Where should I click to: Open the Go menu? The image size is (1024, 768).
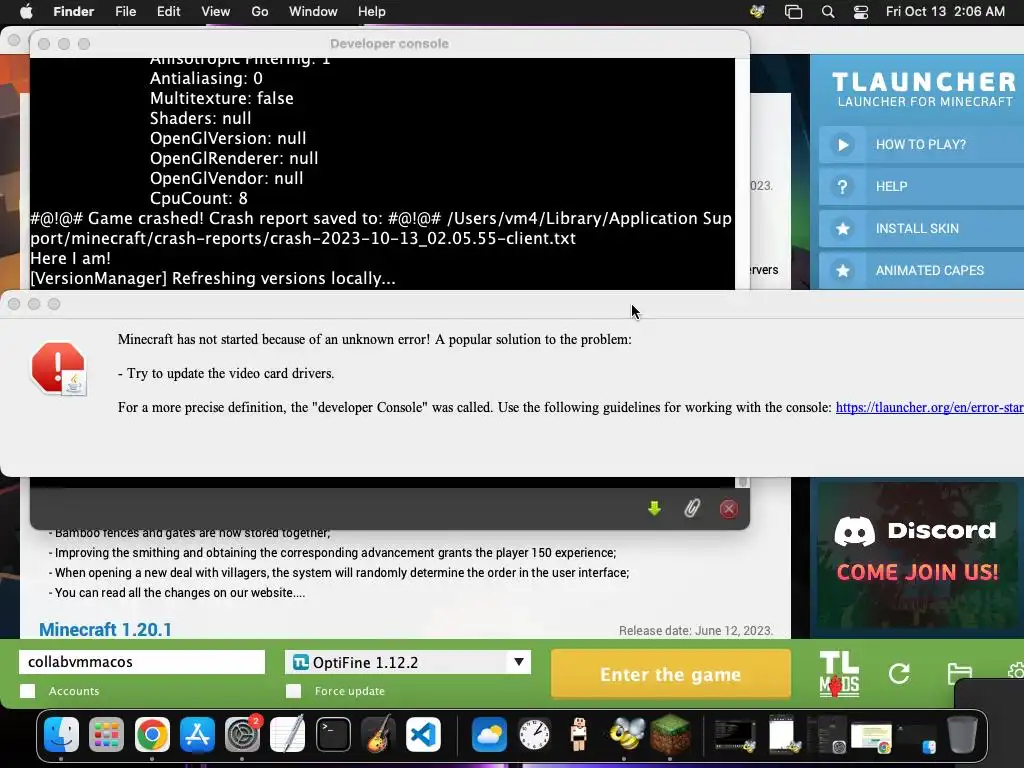(x=260, y=12)
